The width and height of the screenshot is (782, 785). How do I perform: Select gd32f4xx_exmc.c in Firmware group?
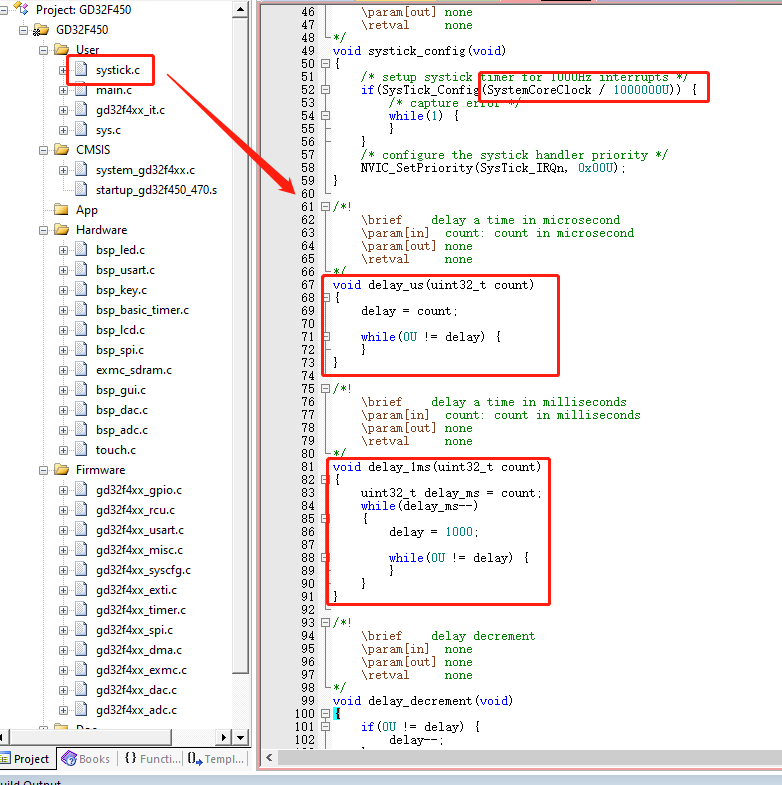click(x=141, y=670)
